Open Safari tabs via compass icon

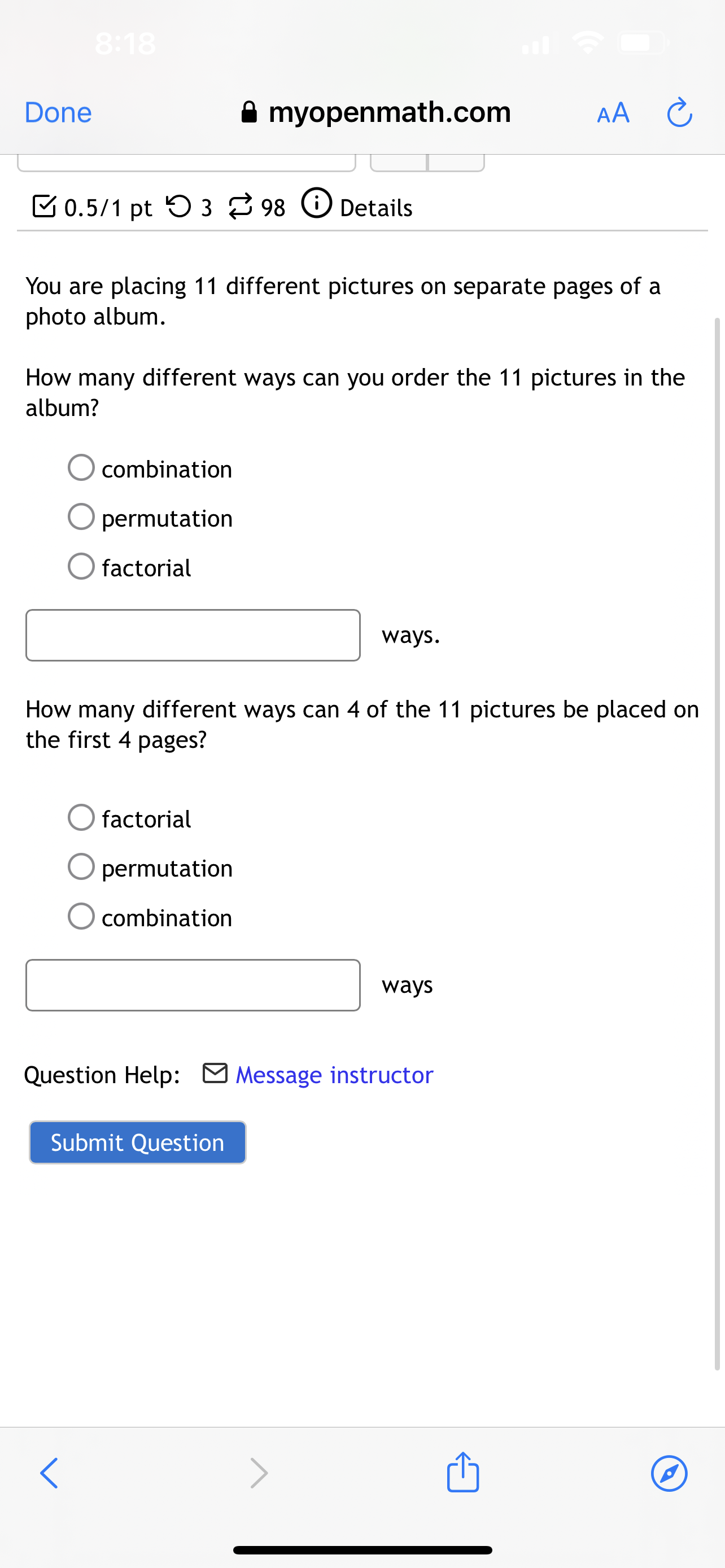(669, 1473)
